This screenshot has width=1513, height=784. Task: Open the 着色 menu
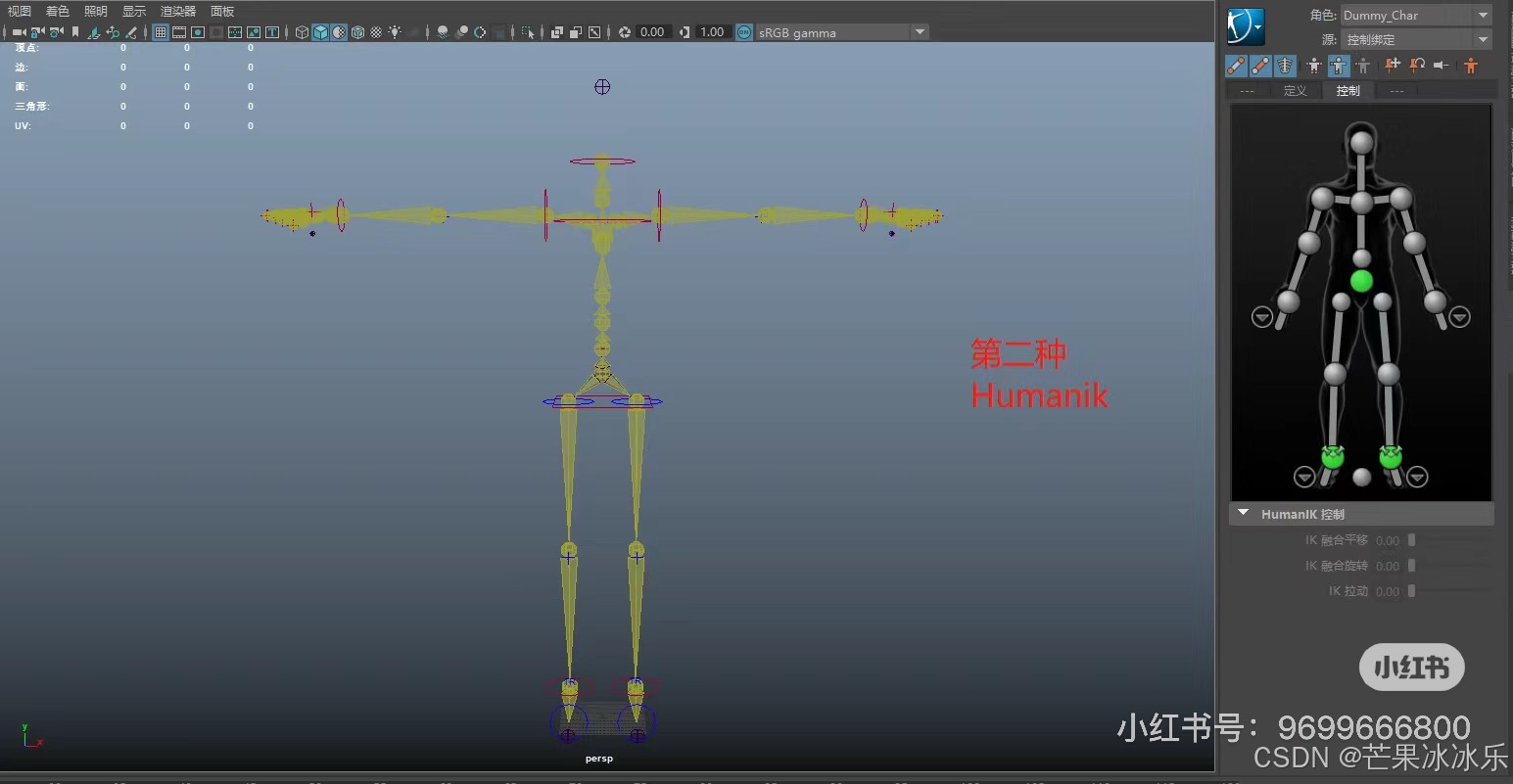[x=58, y=11]
